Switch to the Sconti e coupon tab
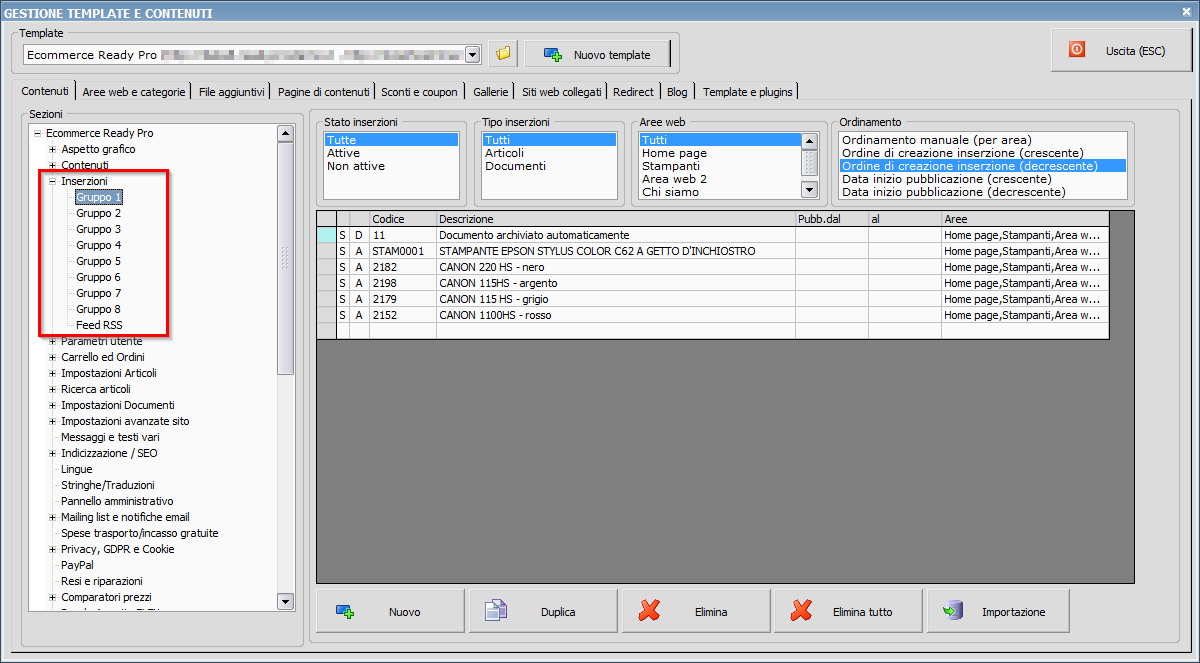The image size is (1200, 663). 419,92
